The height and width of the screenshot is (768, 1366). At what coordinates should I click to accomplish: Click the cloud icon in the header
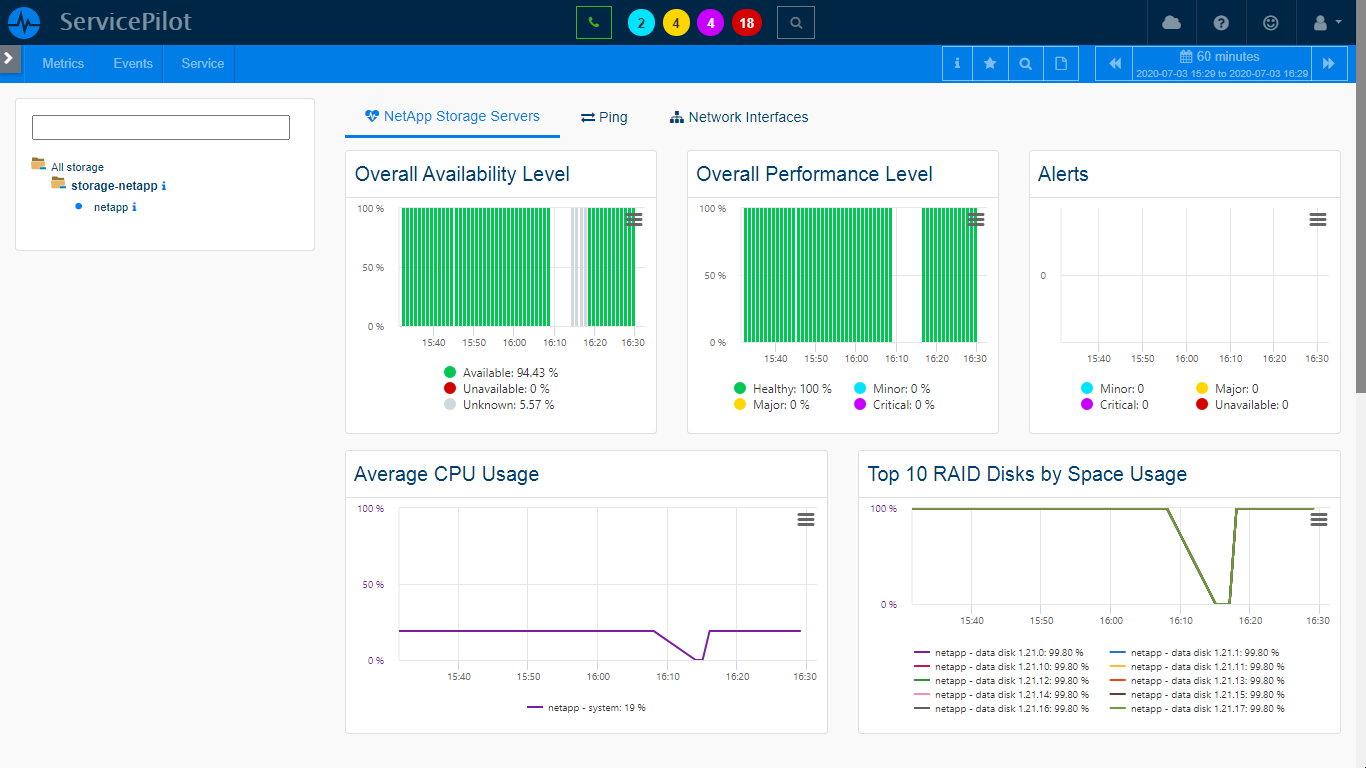point(1171,22)
